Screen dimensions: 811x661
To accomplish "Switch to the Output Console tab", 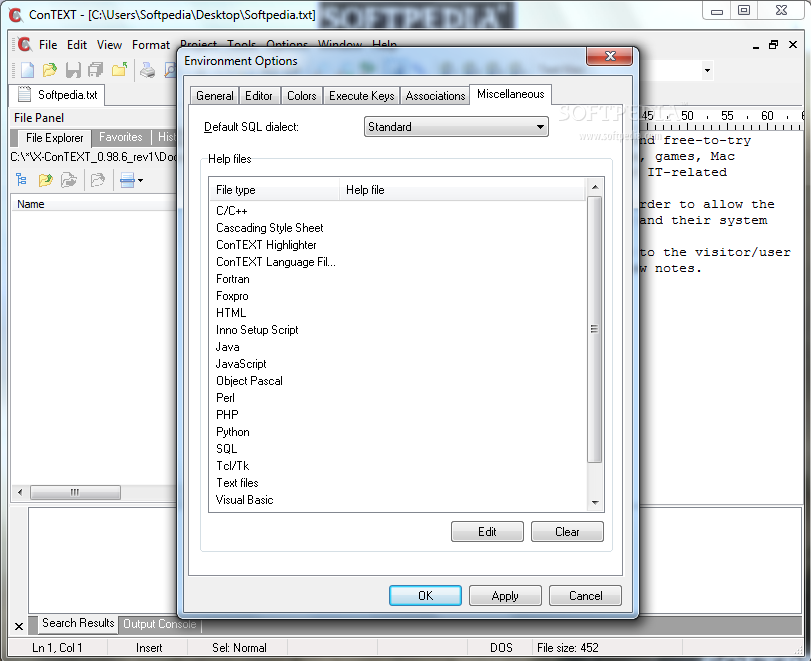I will (160, 624).
